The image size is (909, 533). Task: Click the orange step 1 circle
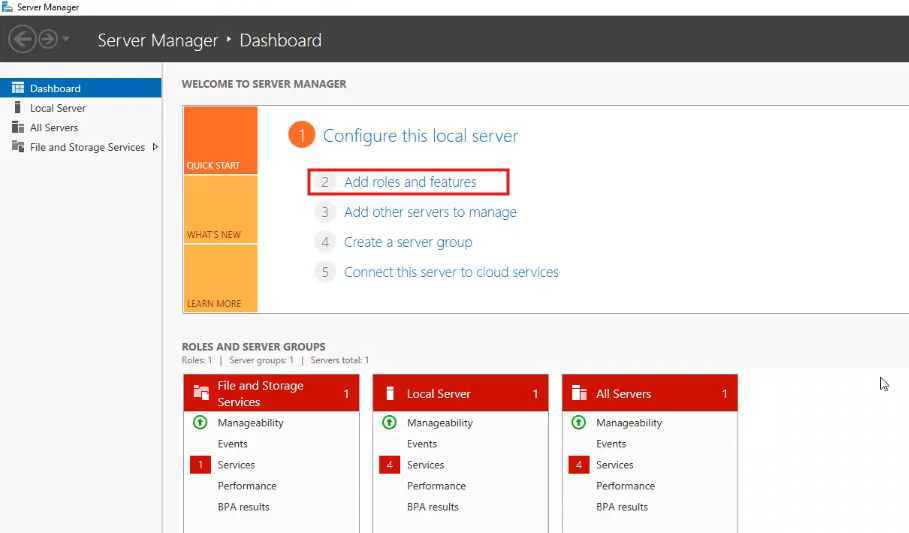pos(301,135)
